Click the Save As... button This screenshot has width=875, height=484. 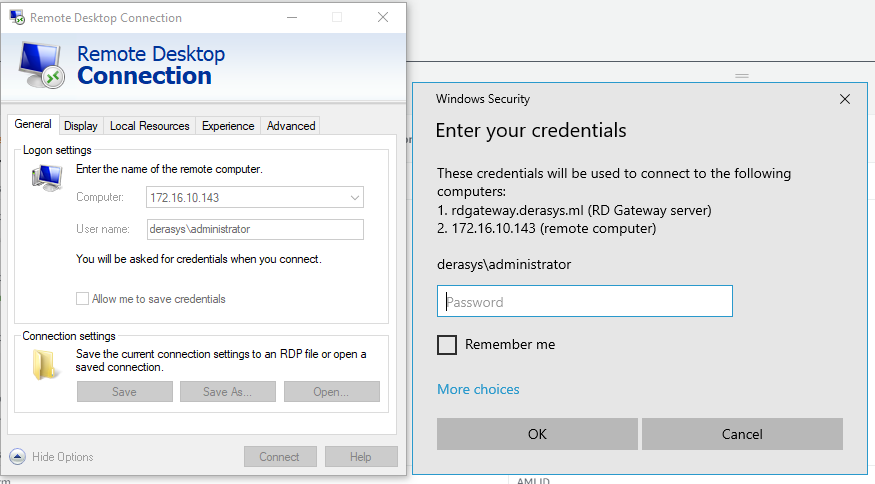coord(228,392)
